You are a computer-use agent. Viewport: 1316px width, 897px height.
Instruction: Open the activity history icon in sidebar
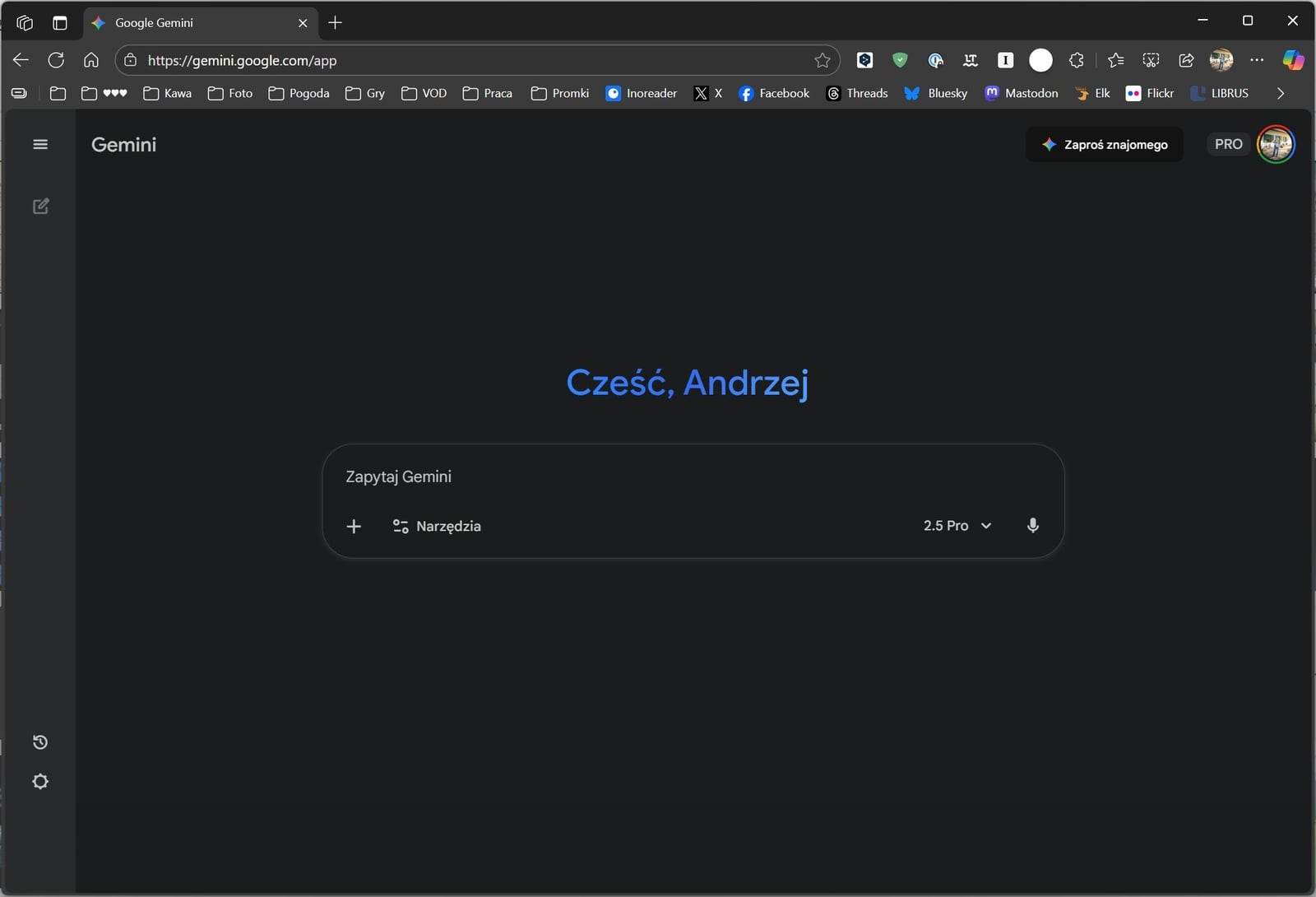tap(40, 742)
